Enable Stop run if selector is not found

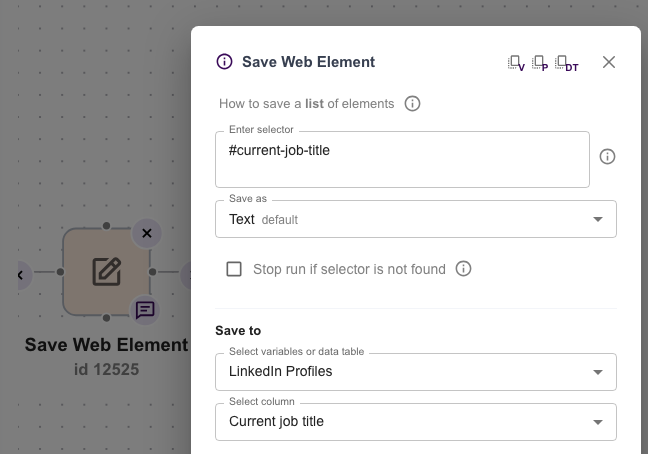[234, 269]
